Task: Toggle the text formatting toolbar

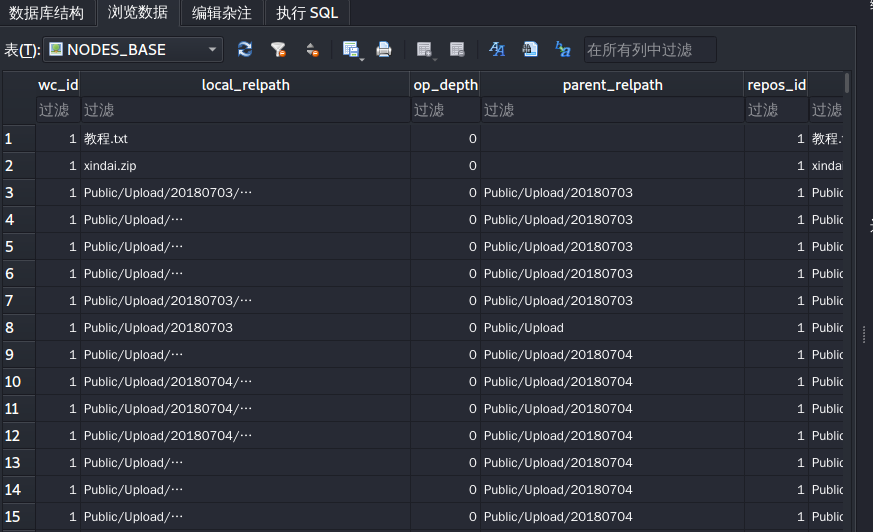Action: click(x=497, y=50)
